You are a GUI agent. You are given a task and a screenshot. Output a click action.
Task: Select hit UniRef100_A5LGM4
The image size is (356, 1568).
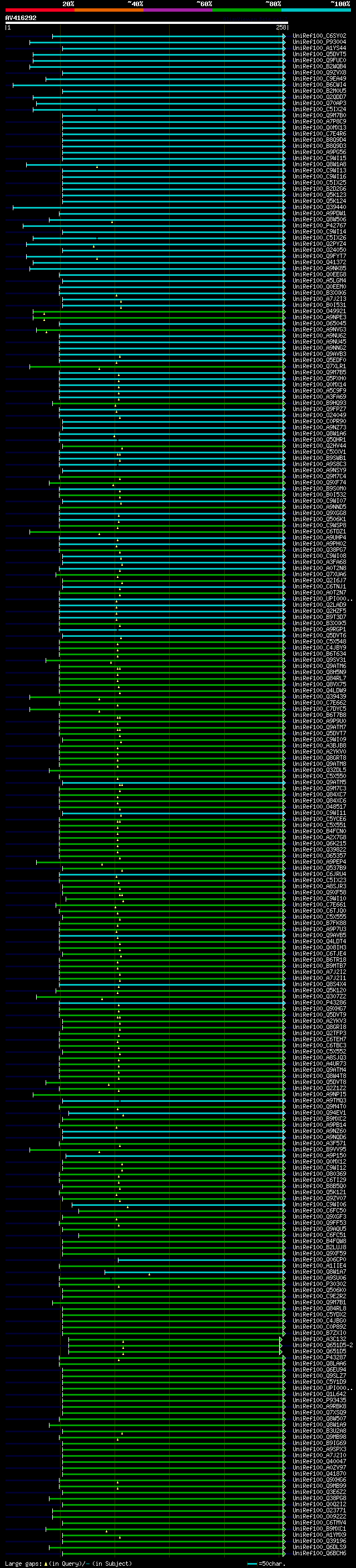point(319,280)
